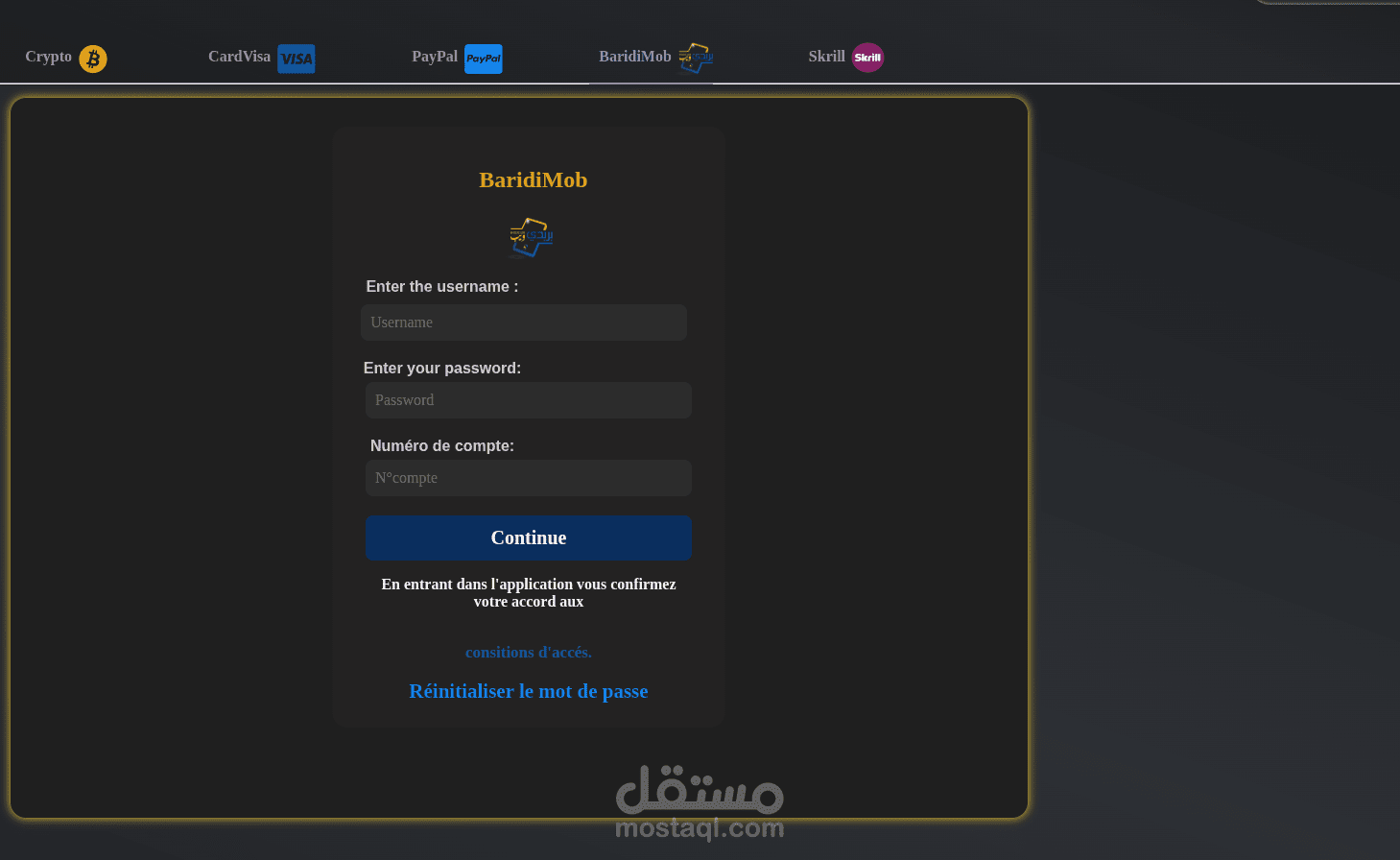Click into the N°compte input field
Image resolution: width=1400 pixels, height=860 pixels.
point(529,478)
